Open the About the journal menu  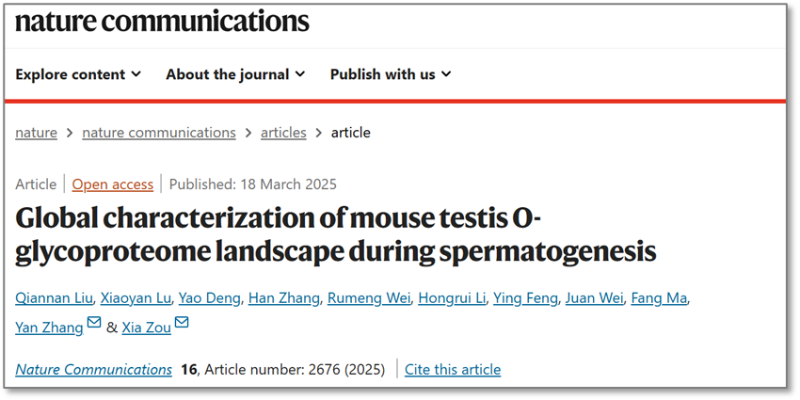(235, 74)
